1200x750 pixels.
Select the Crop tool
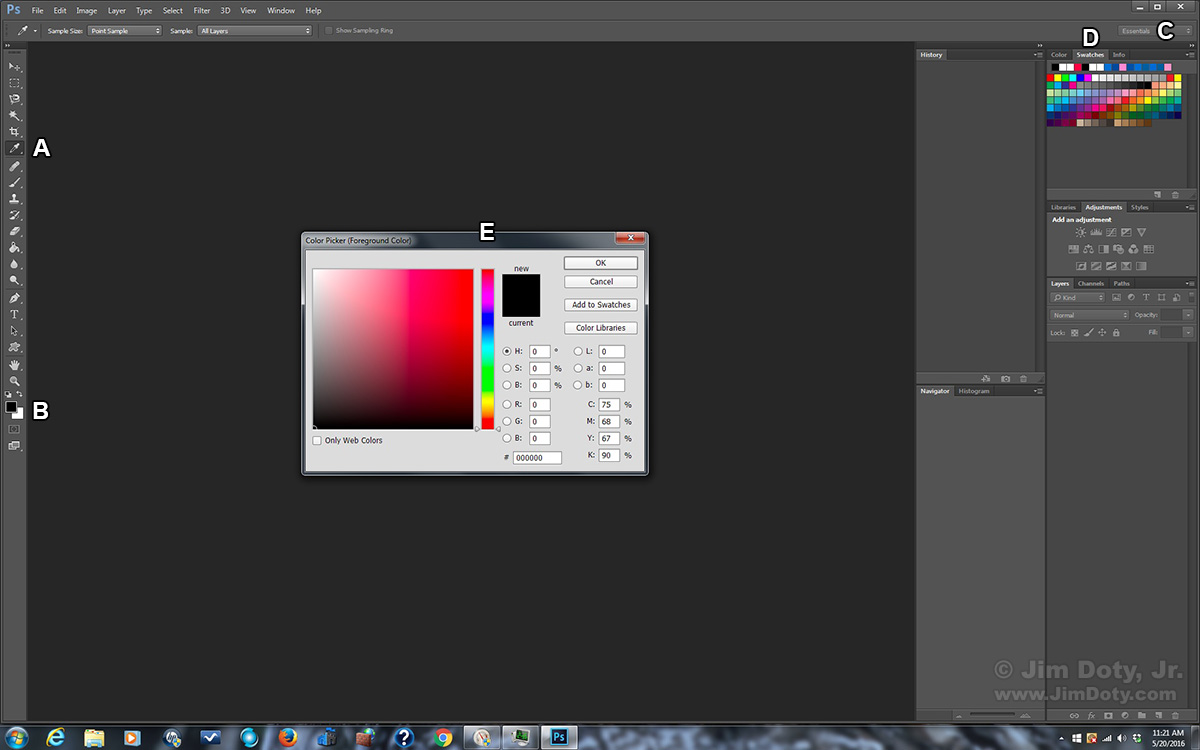(x=15, y=132)
